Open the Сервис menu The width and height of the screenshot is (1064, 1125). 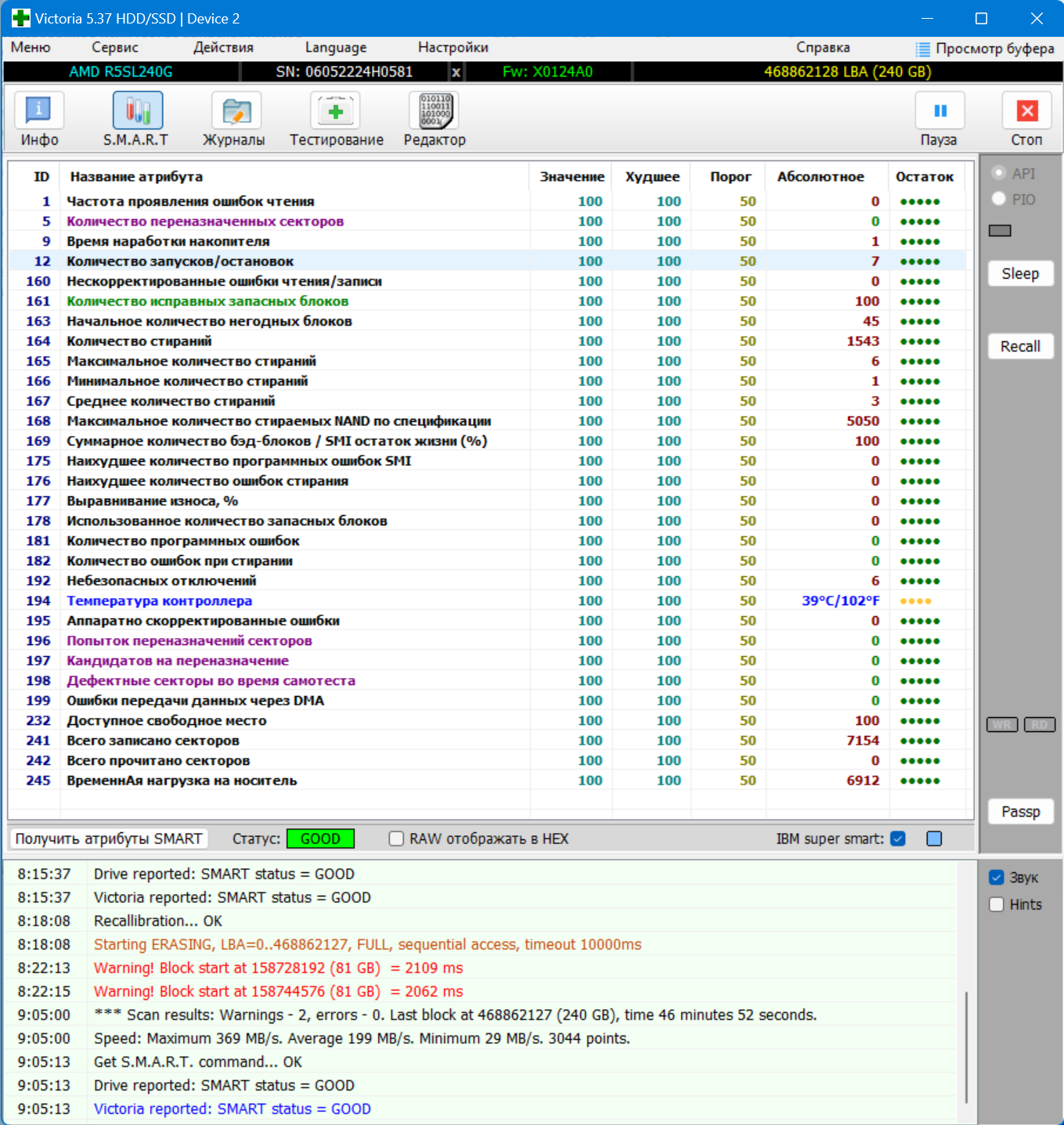pyautogui.click(x=115, y=47)
